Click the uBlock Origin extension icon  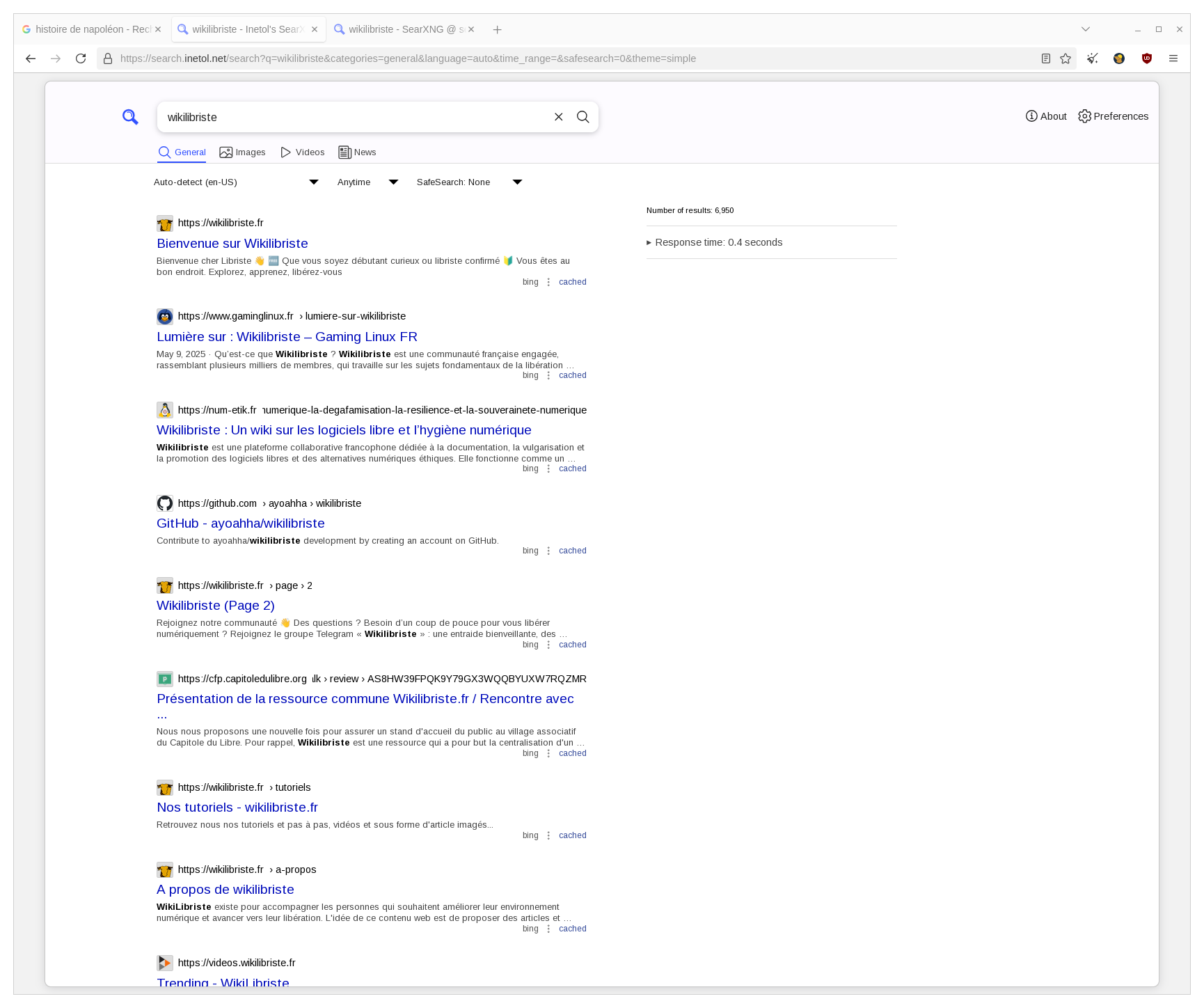point(1146,58)
